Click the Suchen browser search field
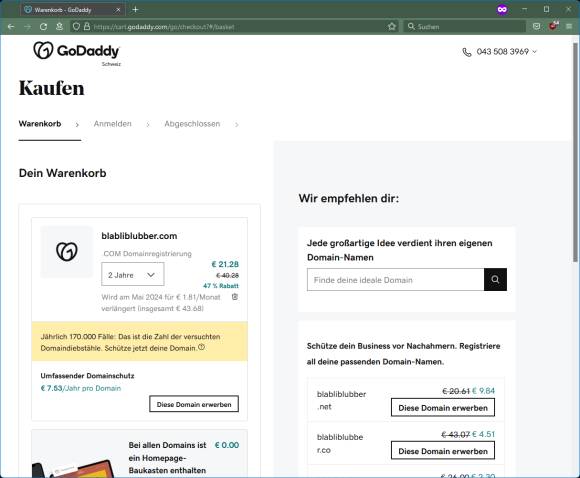Screen dimensions: 580x478 point(465,27)
